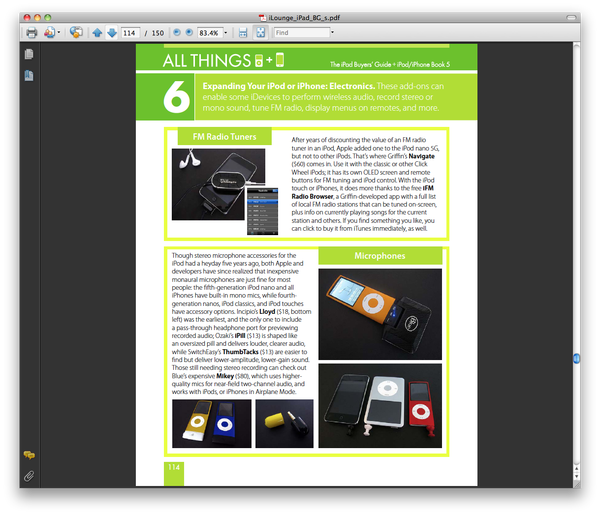Toggle toolbar with the title bar pill button
This screenshot has width=600, height=515.
tap(571, 18)
